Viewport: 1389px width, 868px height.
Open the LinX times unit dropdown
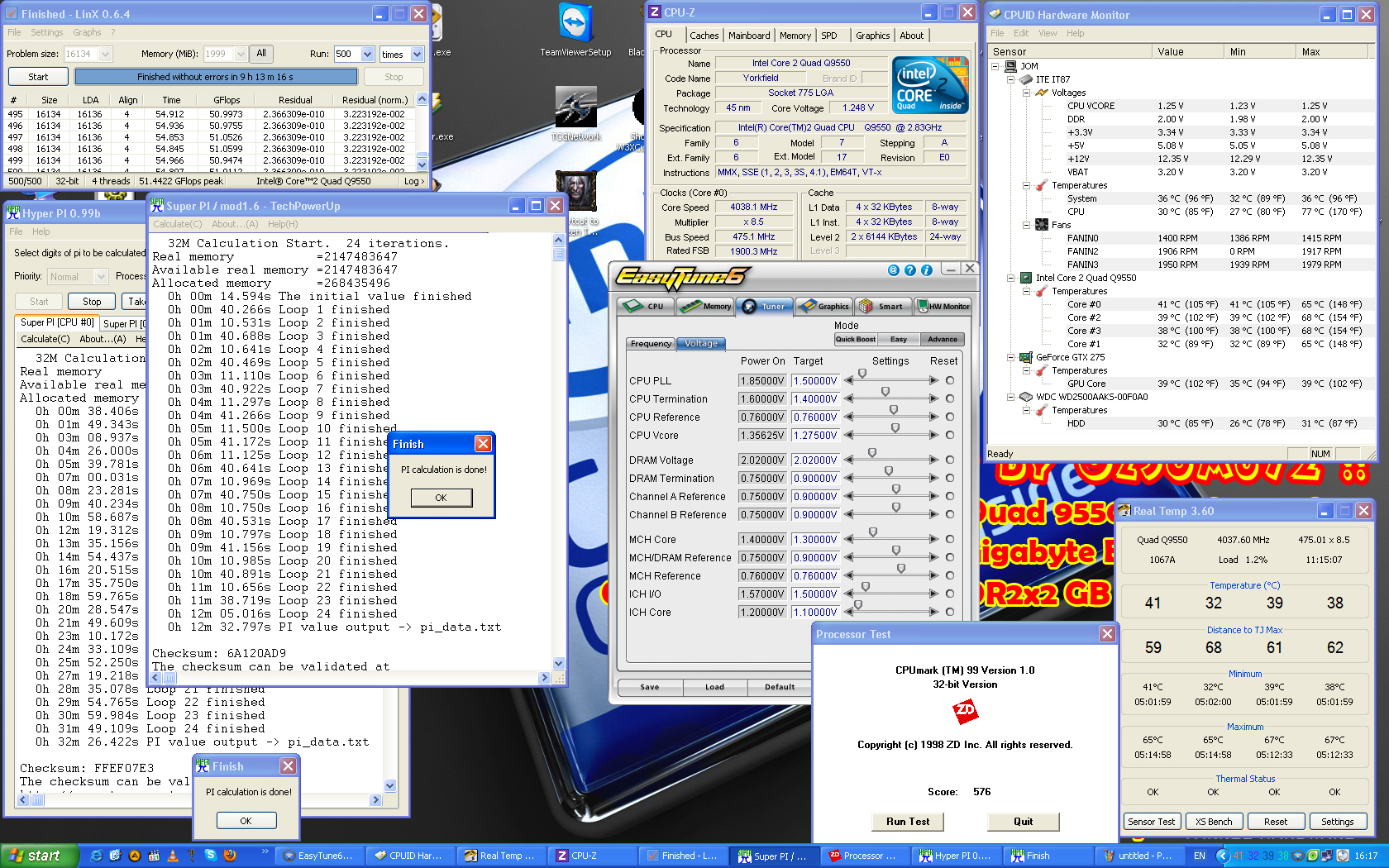[417, 54]
